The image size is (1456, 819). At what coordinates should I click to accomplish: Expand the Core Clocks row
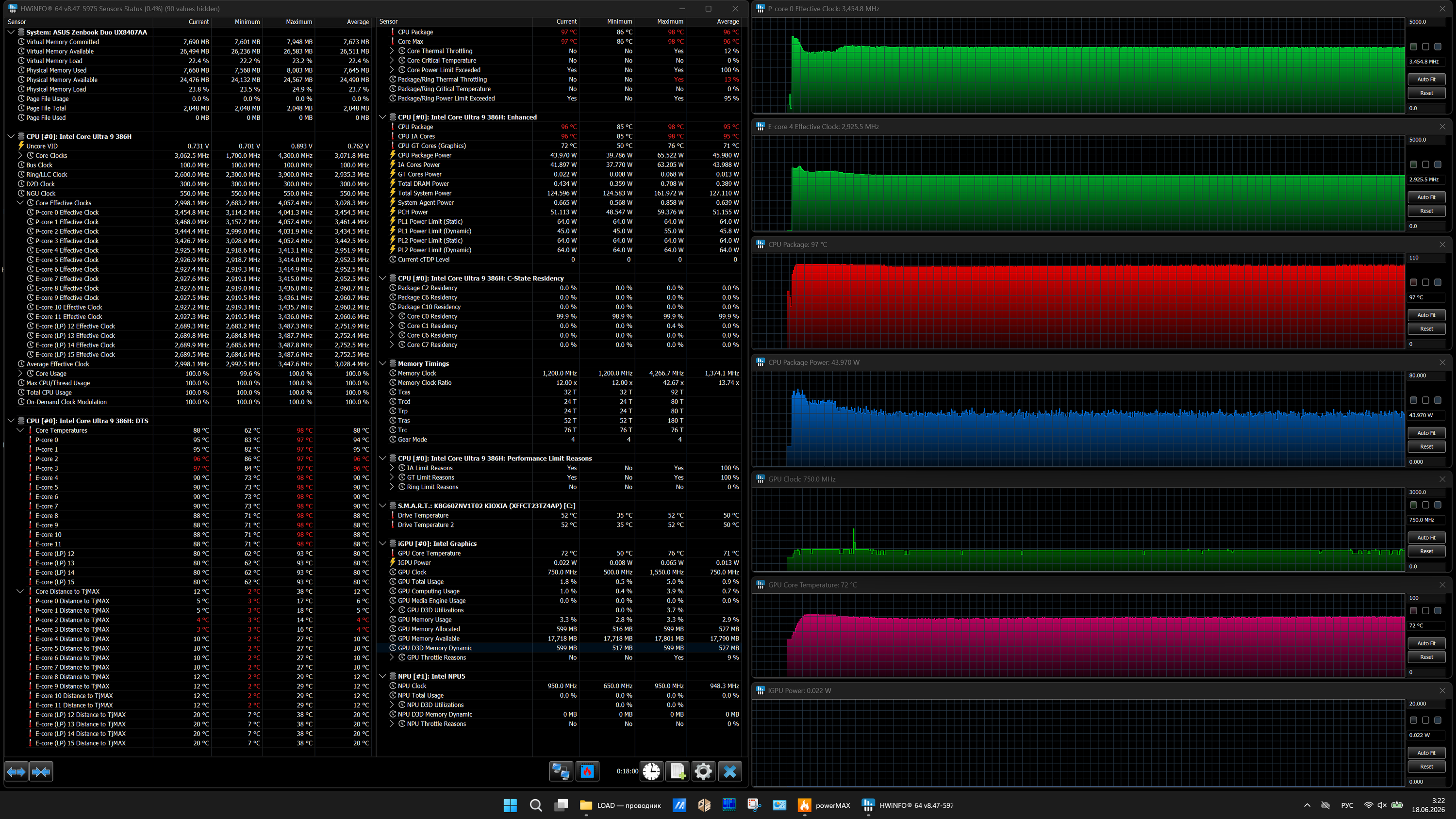pyautogui.click(x=20, y=155)
